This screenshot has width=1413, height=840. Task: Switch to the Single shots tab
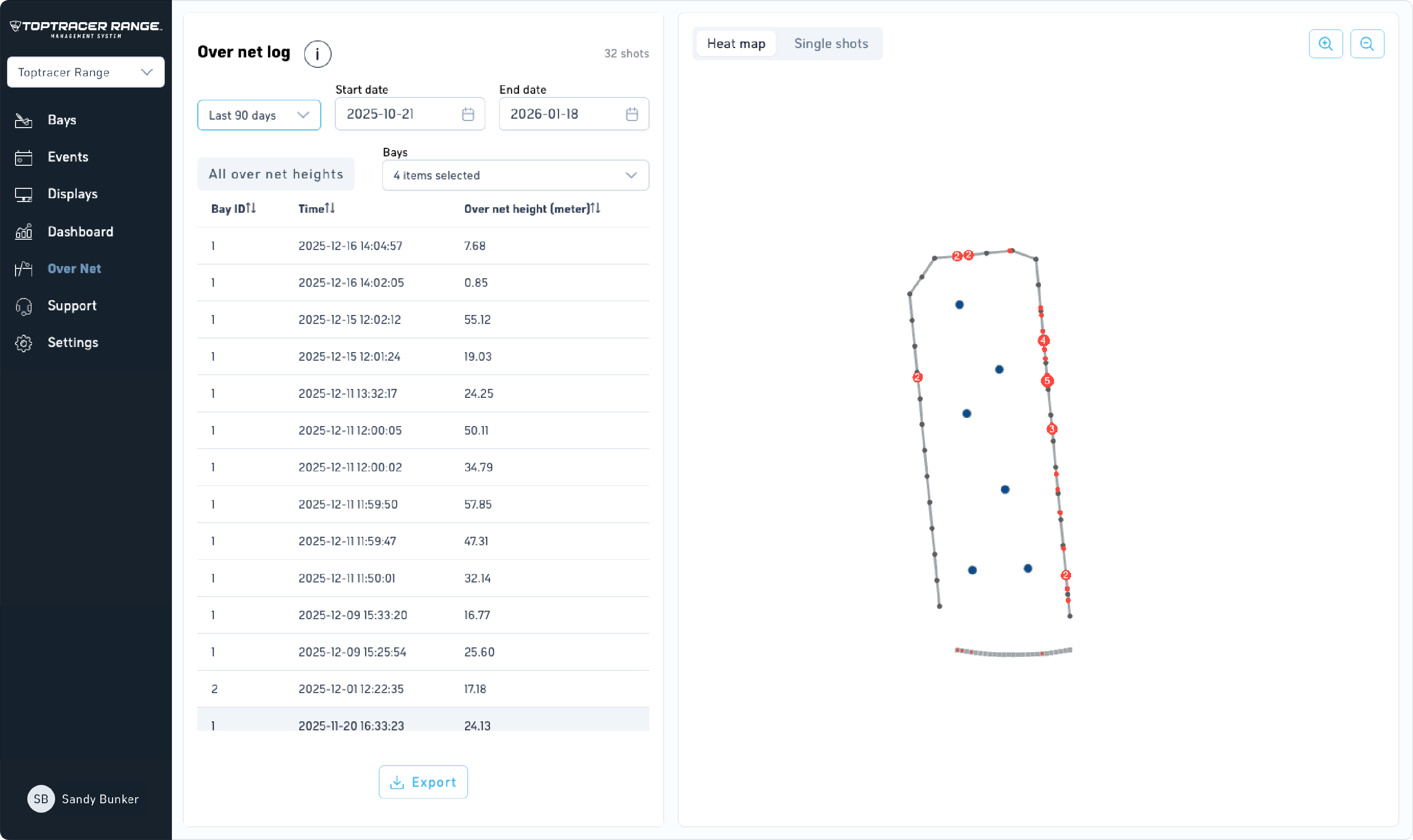click(830, 44)
